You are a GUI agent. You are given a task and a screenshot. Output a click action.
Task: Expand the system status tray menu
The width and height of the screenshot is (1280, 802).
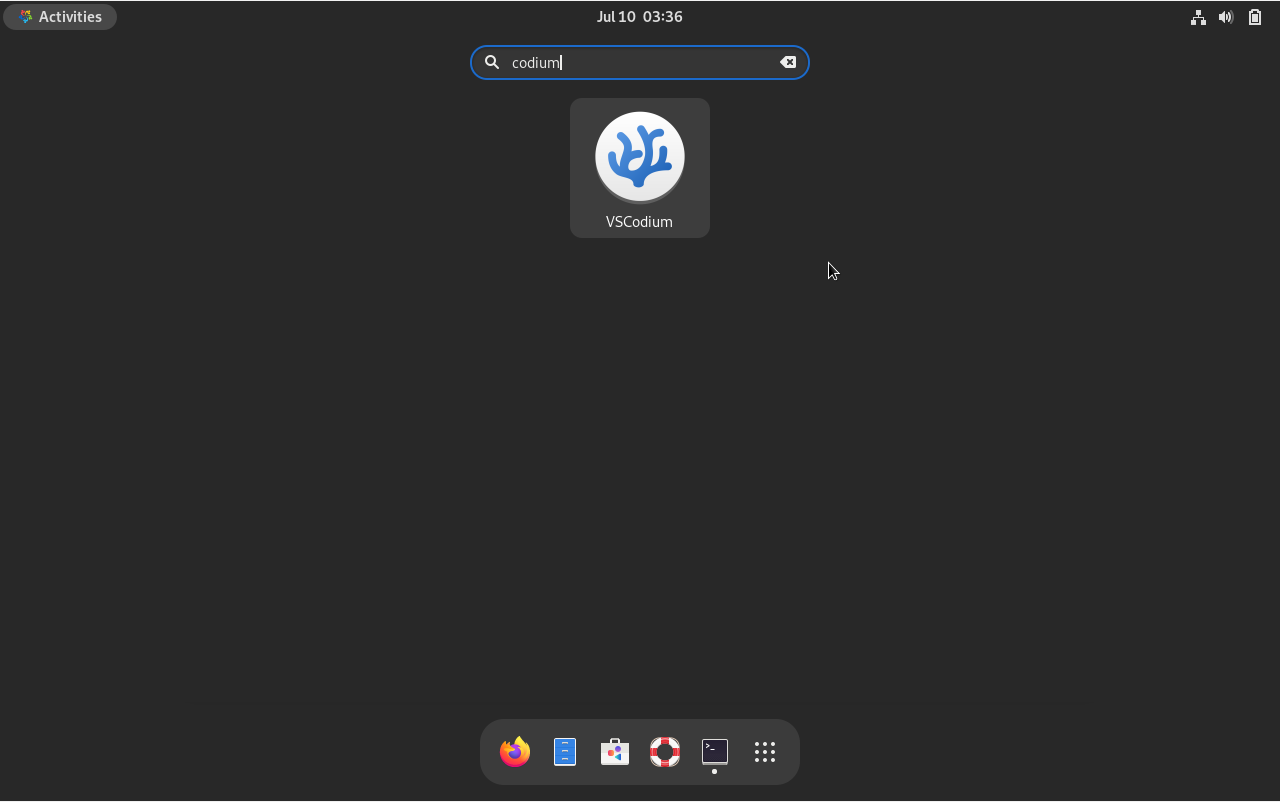pos(1226,17)
